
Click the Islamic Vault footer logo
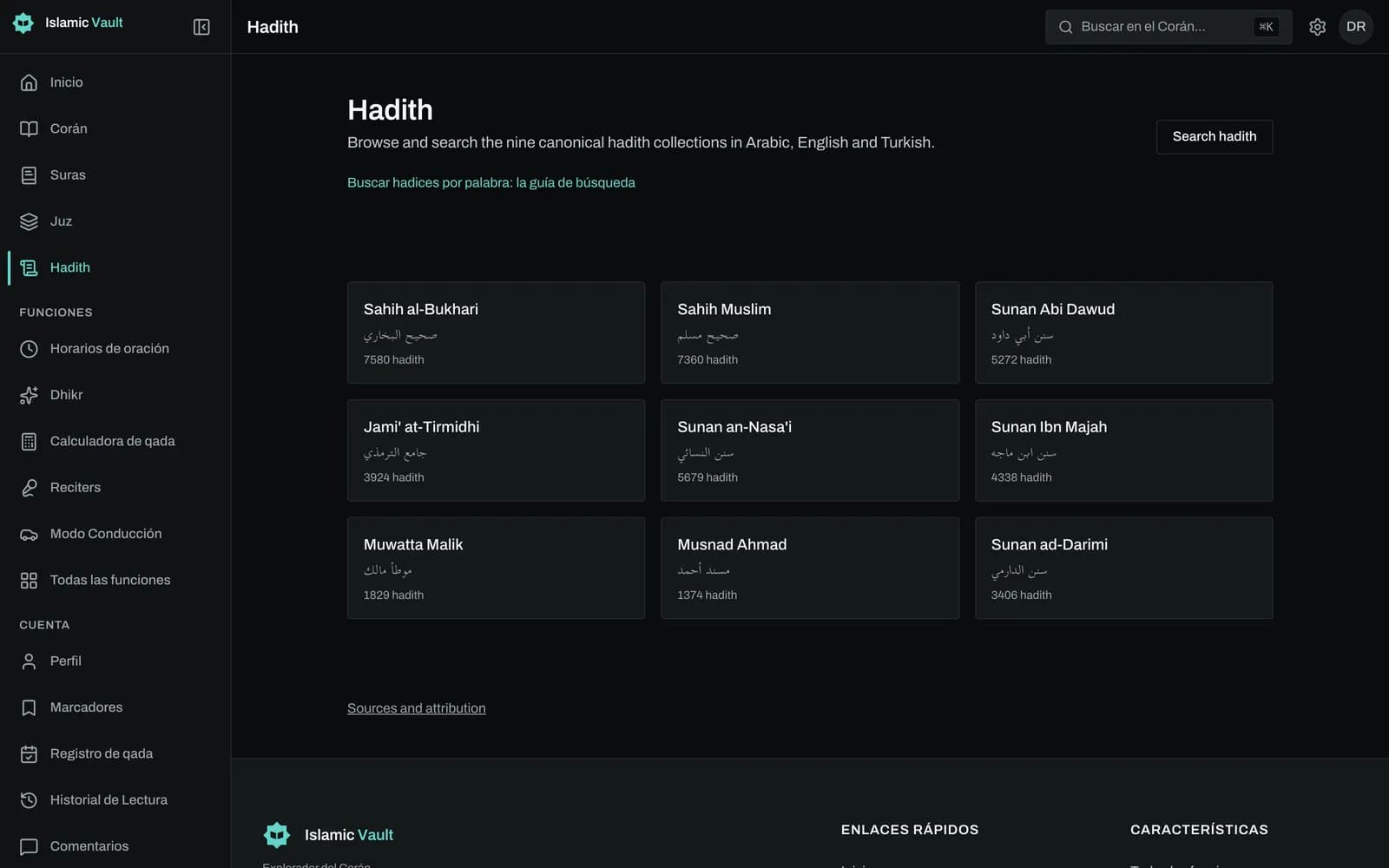click(x=328, y=835)
